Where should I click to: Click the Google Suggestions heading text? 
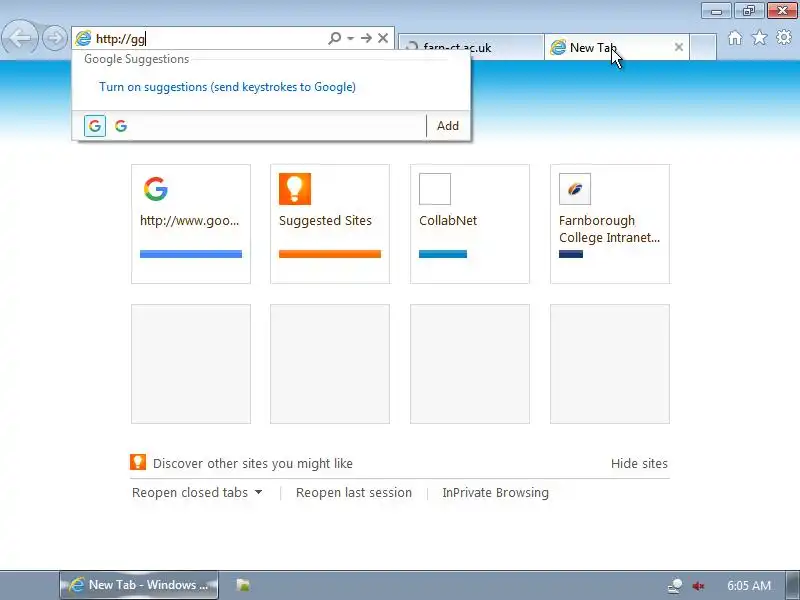coord(137,59)
